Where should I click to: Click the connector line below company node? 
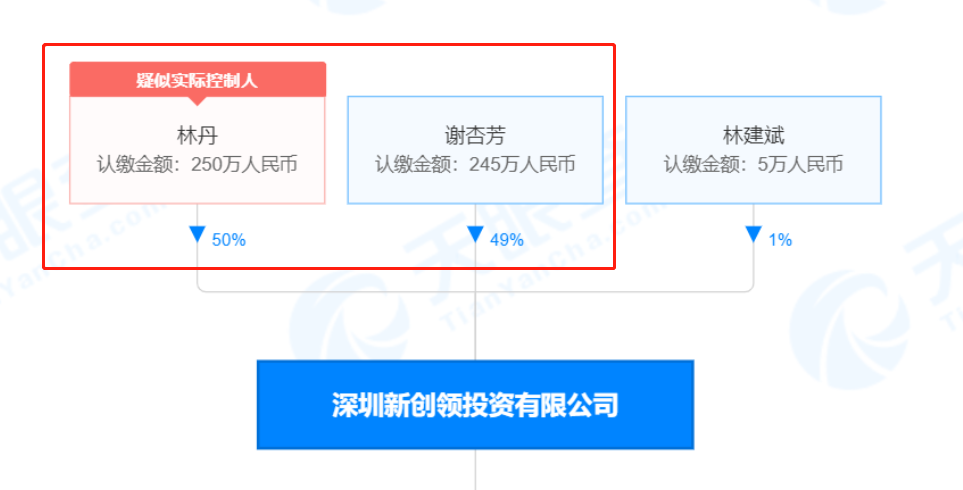(x=475, y=470)
